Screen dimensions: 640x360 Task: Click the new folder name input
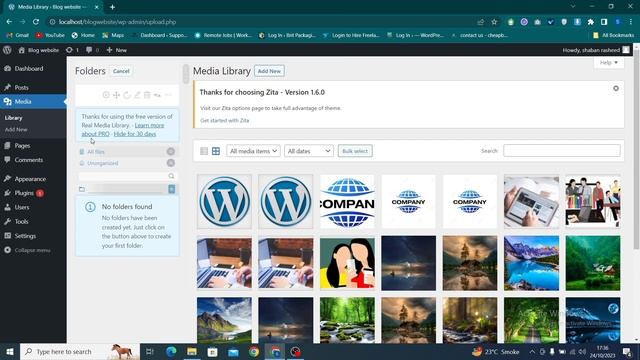pyautogui.click(x=126, y=189)
